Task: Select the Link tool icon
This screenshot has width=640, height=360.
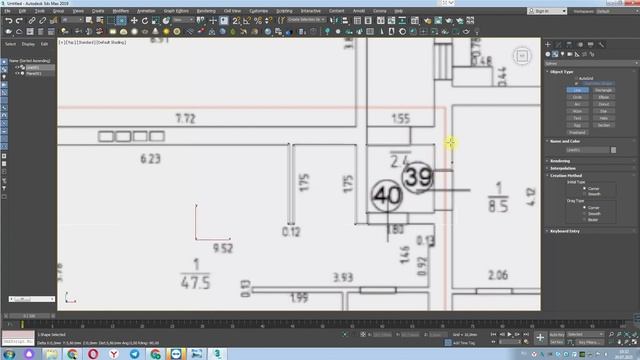Action: pyautogui.click(x=31, y=20)
